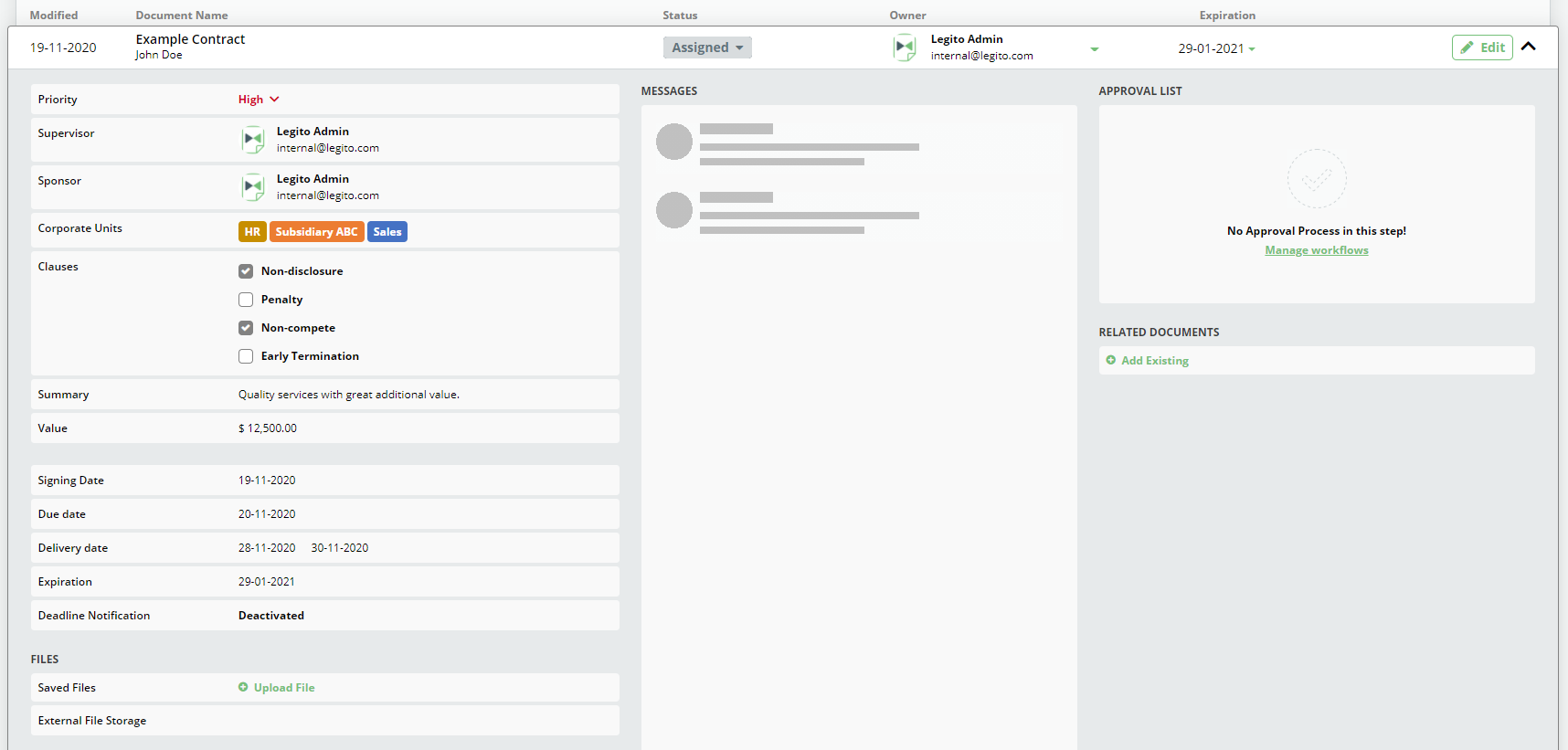
Task: Open the owner selection dropdown arrow
Action: (x=1094, y=49)
